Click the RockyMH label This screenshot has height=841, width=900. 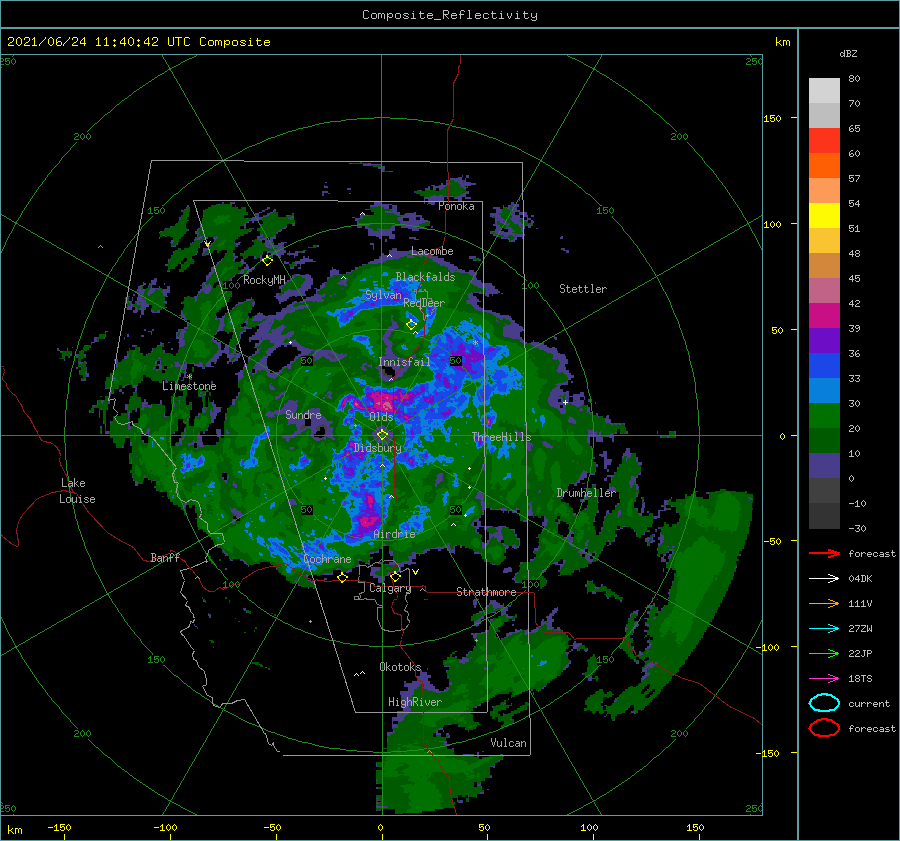264,280
